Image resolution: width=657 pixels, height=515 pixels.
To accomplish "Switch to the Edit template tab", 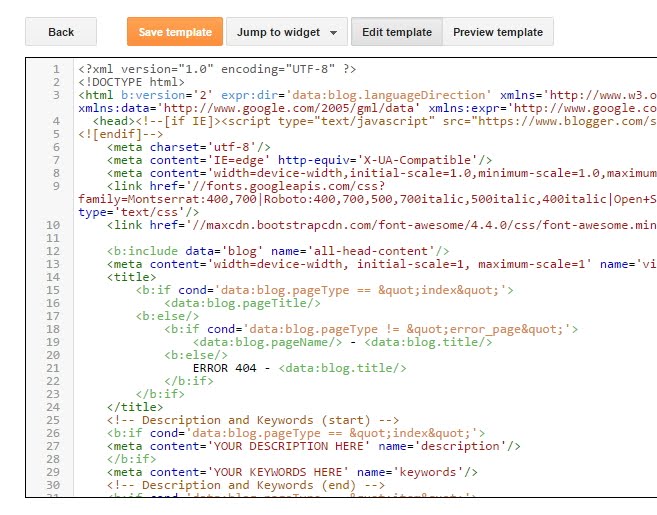I will pos(397,32).
